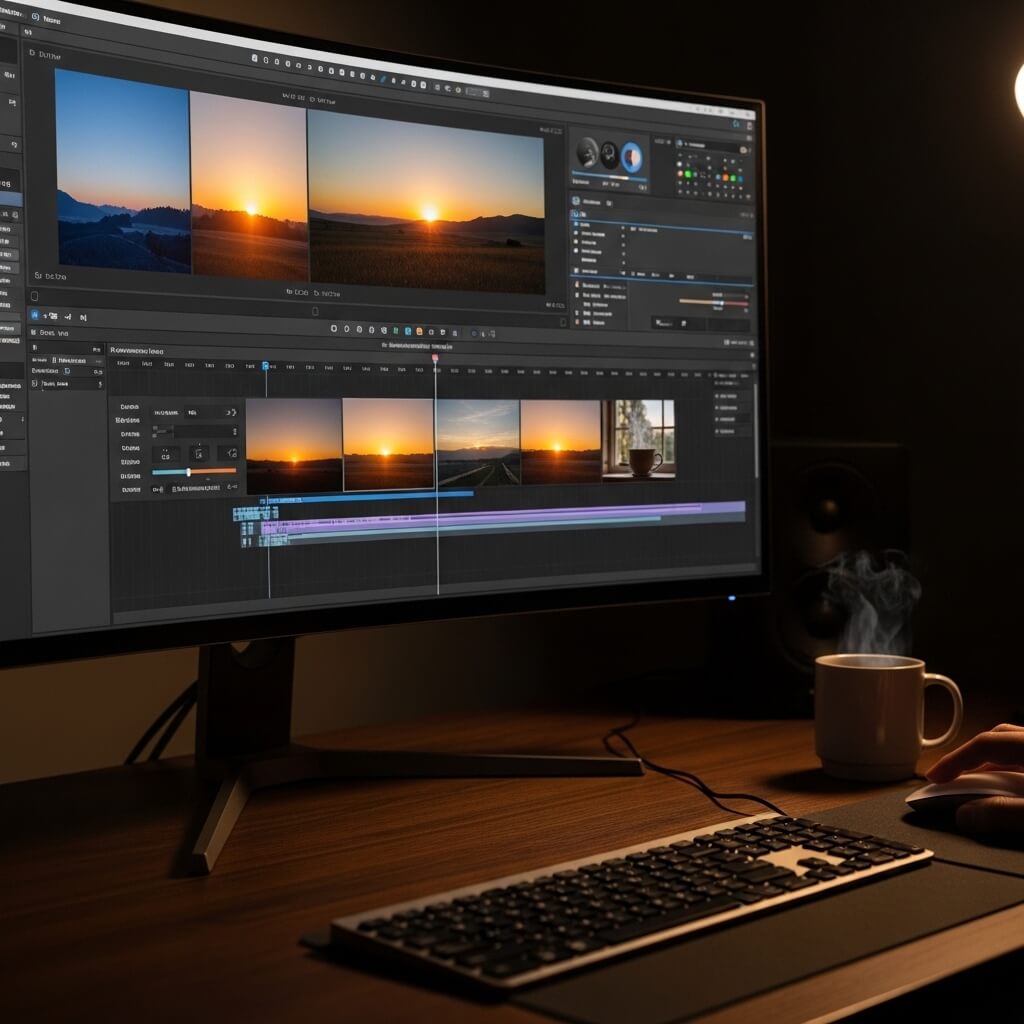Click the blue-ringed color wheel icon
1024x1024 pixels.
tap(631, 157)
